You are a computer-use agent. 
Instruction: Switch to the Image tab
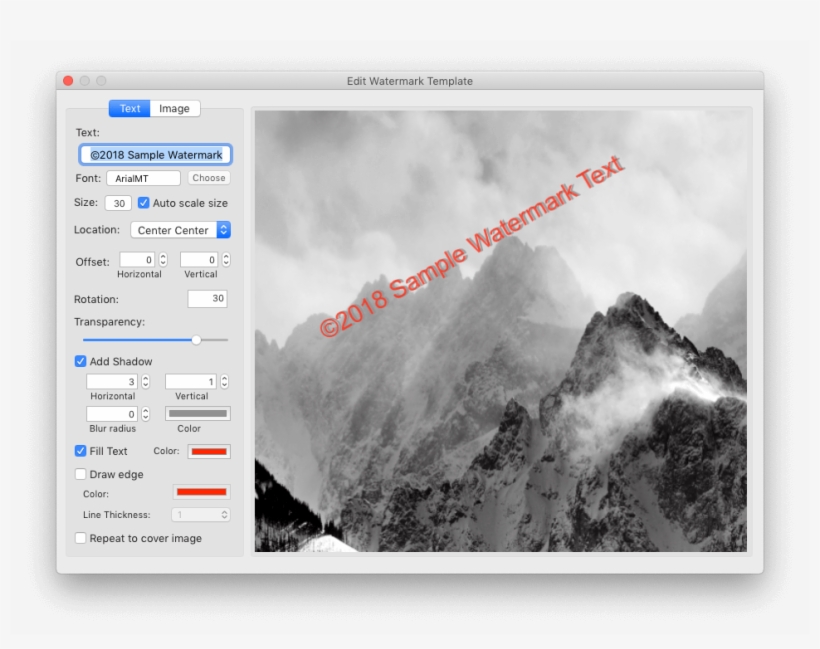tap(175, 108)
